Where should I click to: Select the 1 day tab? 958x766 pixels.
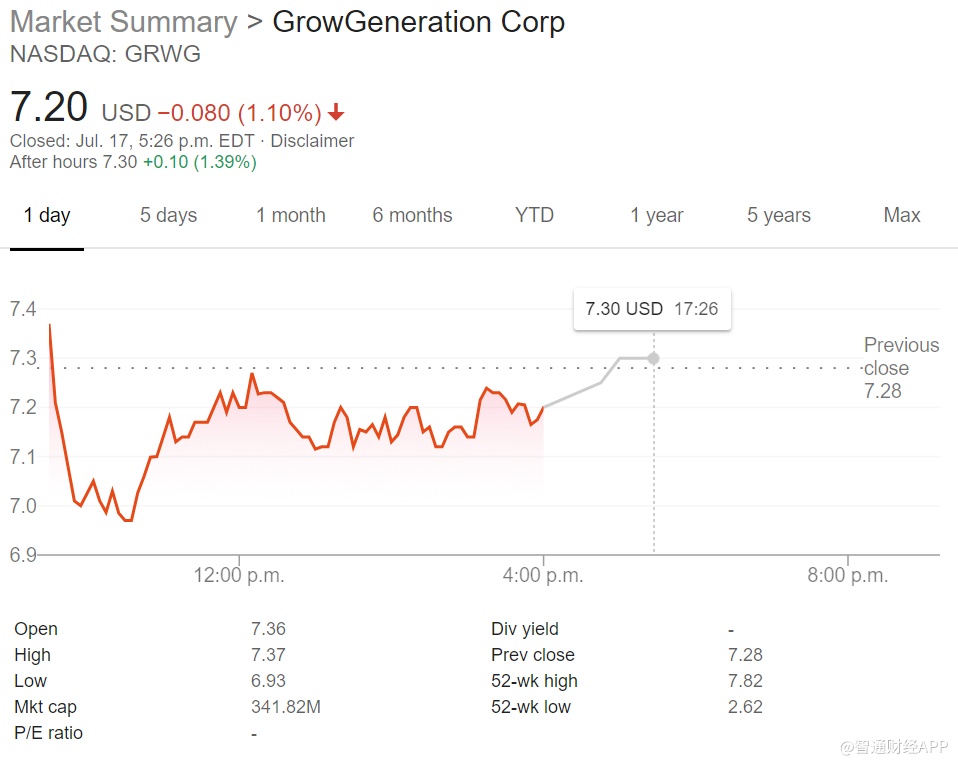tap(47, 215)
